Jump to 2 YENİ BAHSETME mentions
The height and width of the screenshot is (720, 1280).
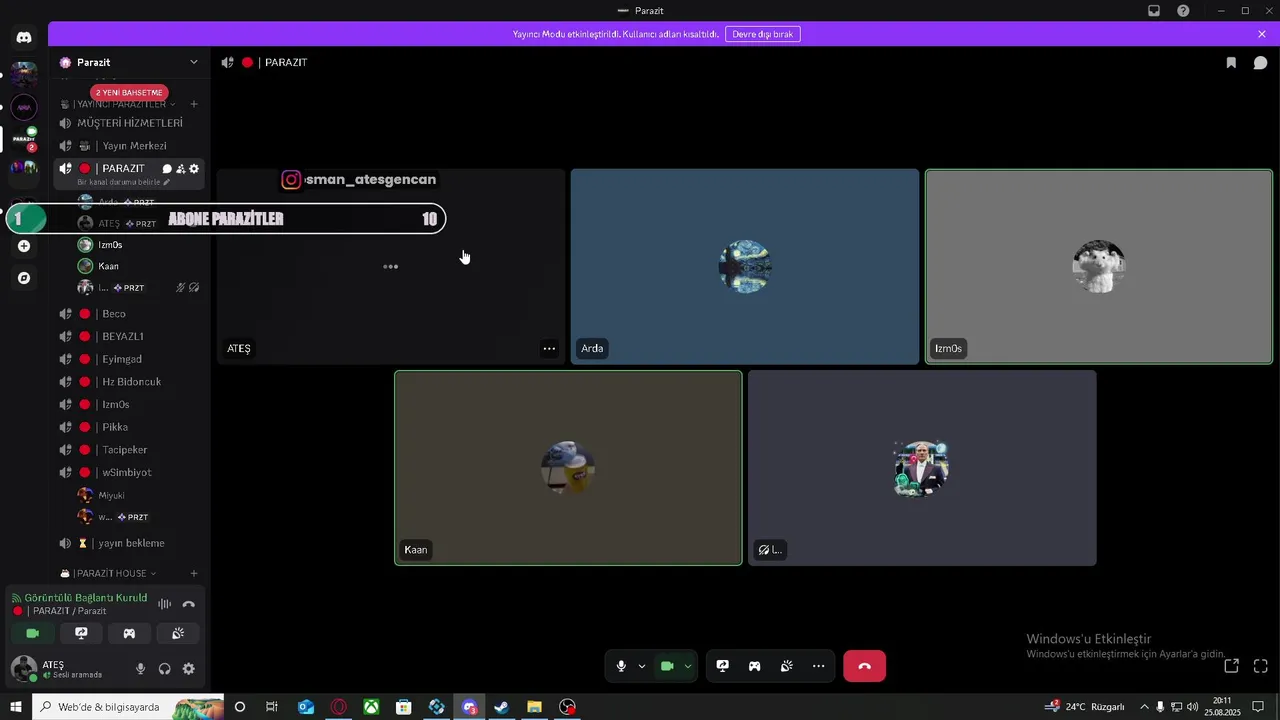tap(129, 92)
